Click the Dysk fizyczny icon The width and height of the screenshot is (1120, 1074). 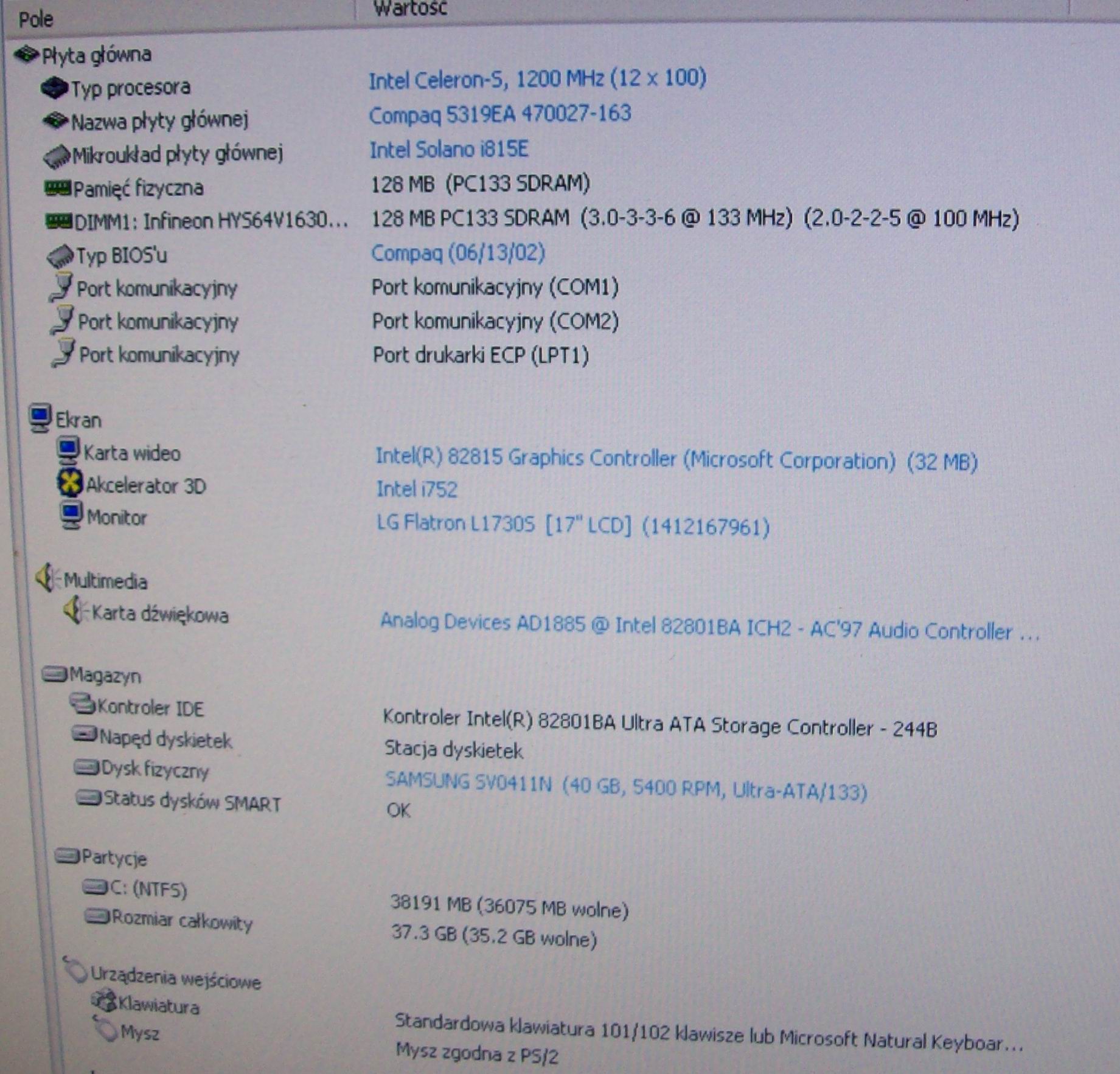(86, 767)
